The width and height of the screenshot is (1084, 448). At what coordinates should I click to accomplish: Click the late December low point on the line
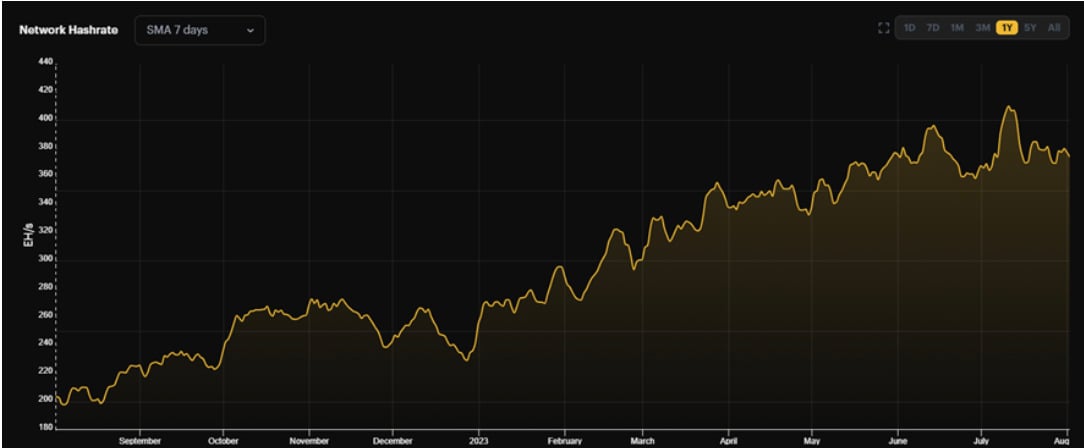pos(466,359)
